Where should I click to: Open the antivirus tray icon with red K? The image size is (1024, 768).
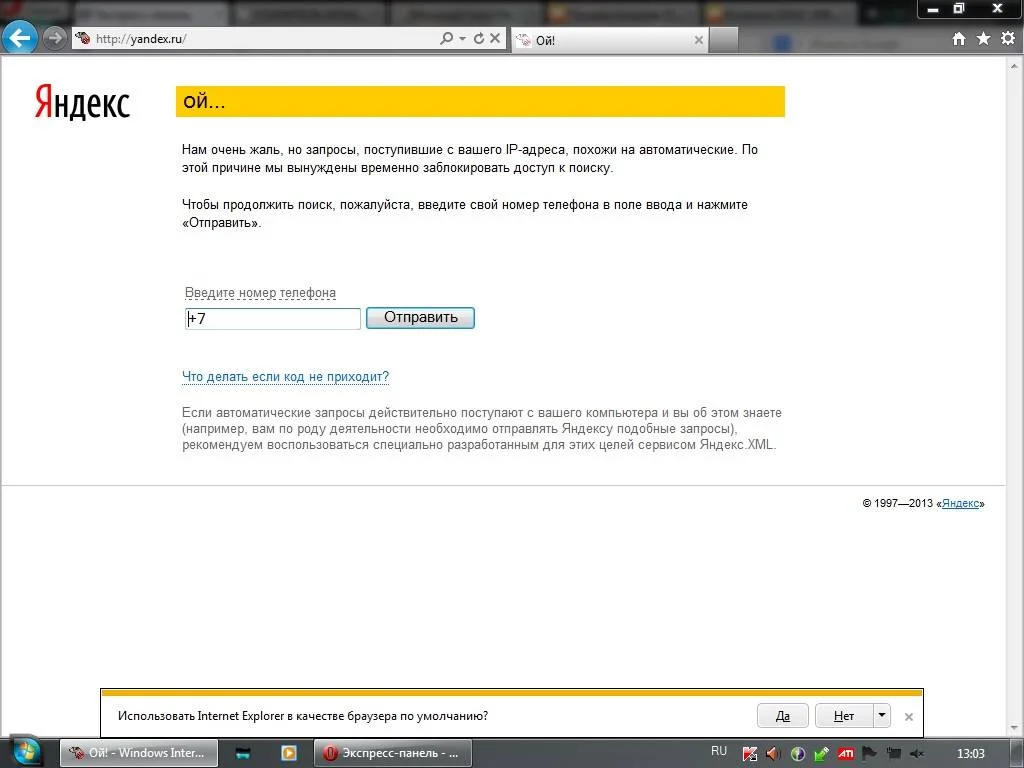pos(750,754)
